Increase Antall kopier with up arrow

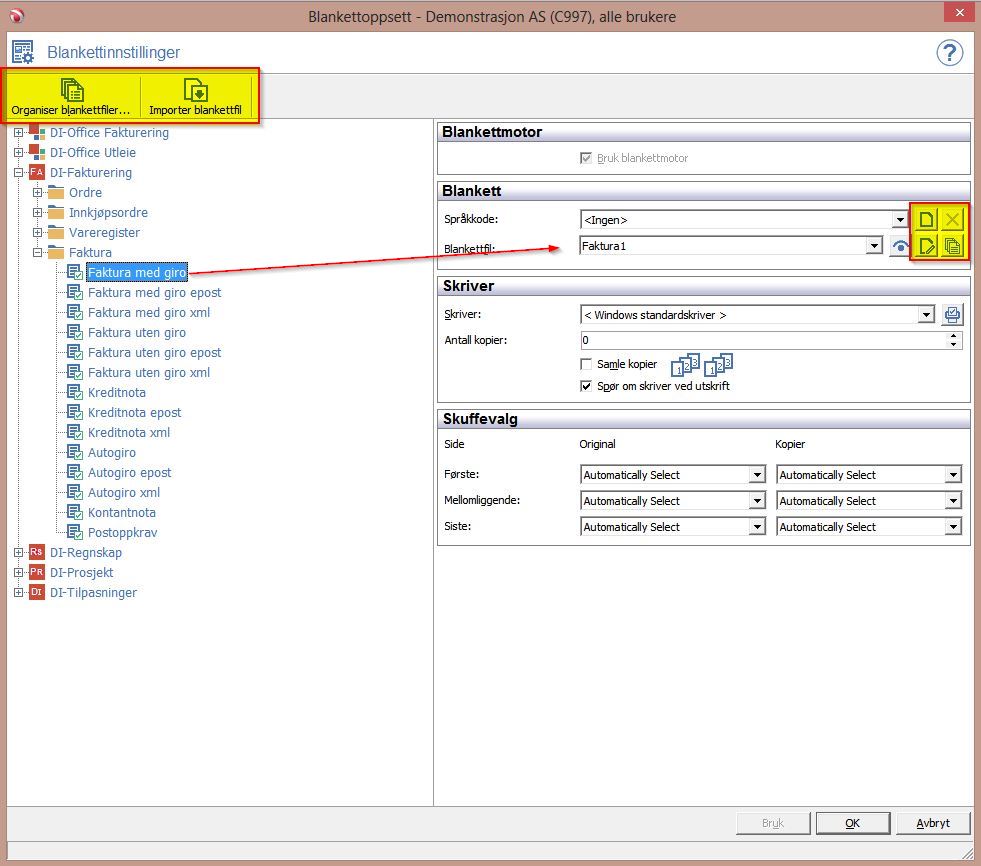coord(955,336)
